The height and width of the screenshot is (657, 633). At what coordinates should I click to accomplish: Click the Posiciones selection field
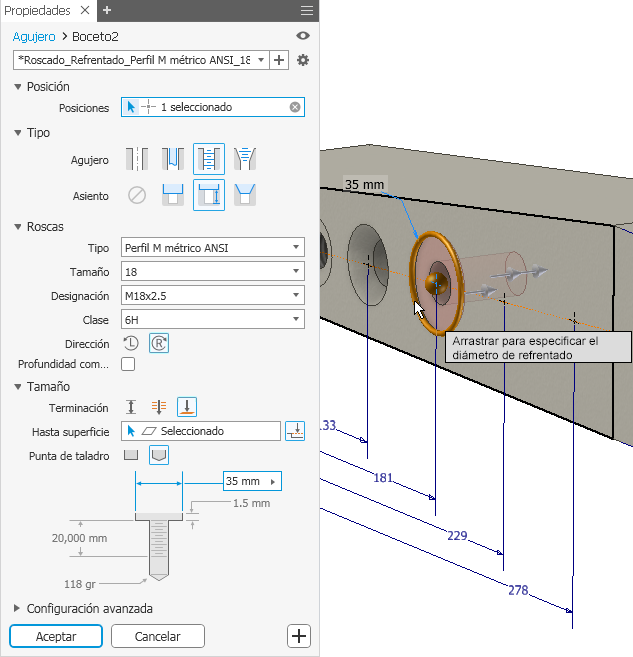click(x=213, y=107)
